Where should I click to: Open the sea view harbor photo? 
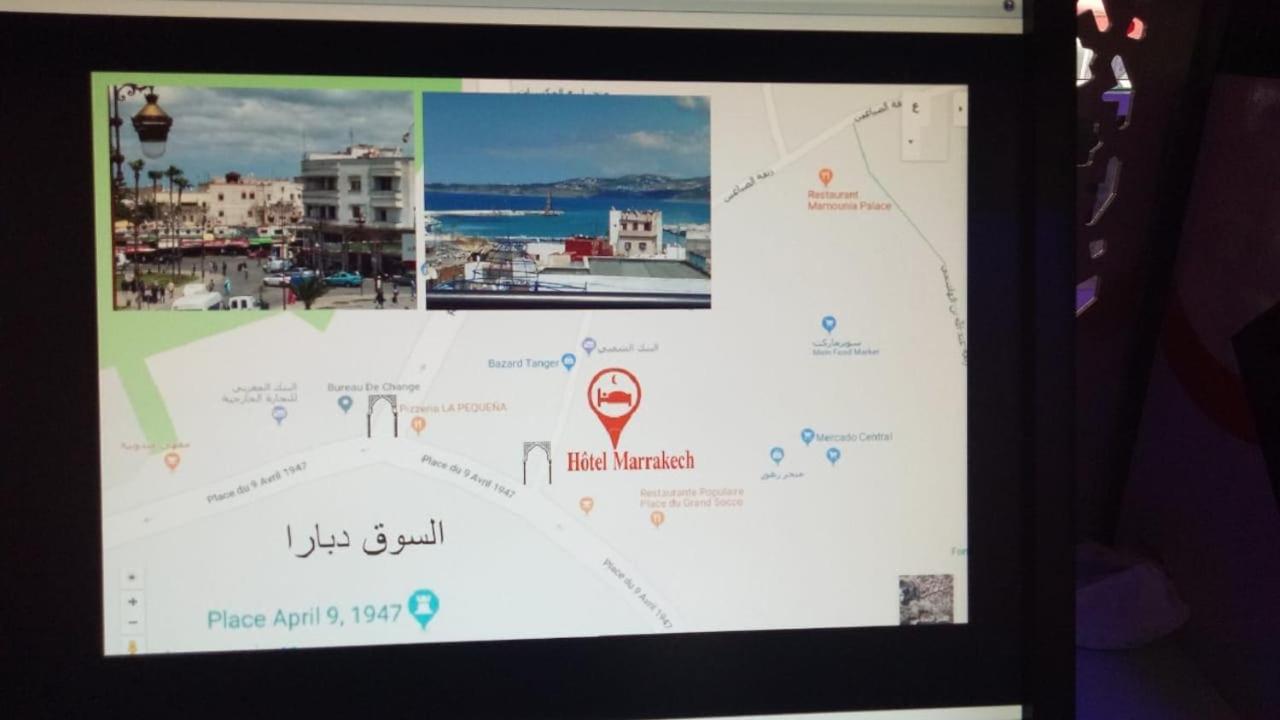click(566, 200)
